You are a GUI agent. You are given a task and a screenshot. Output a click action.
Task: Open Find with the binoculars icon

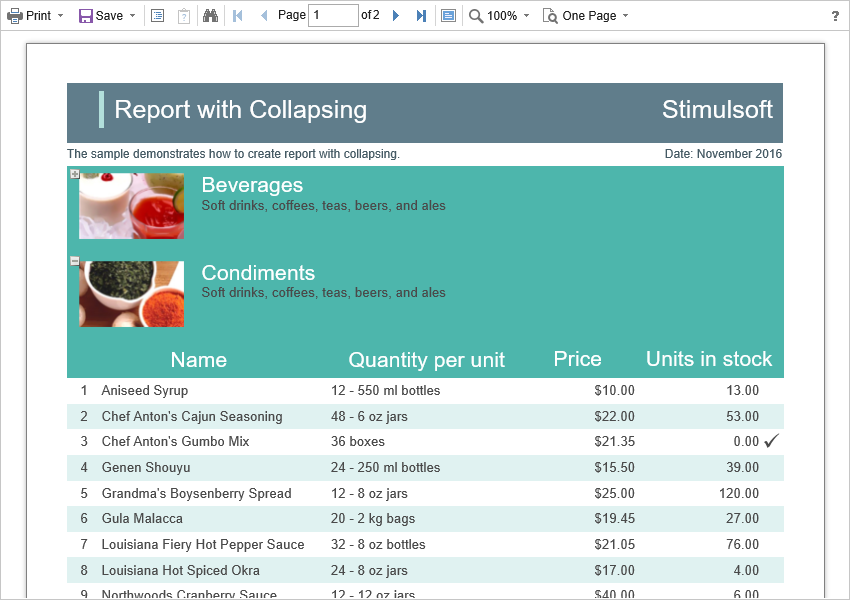(x=210, y=16)
